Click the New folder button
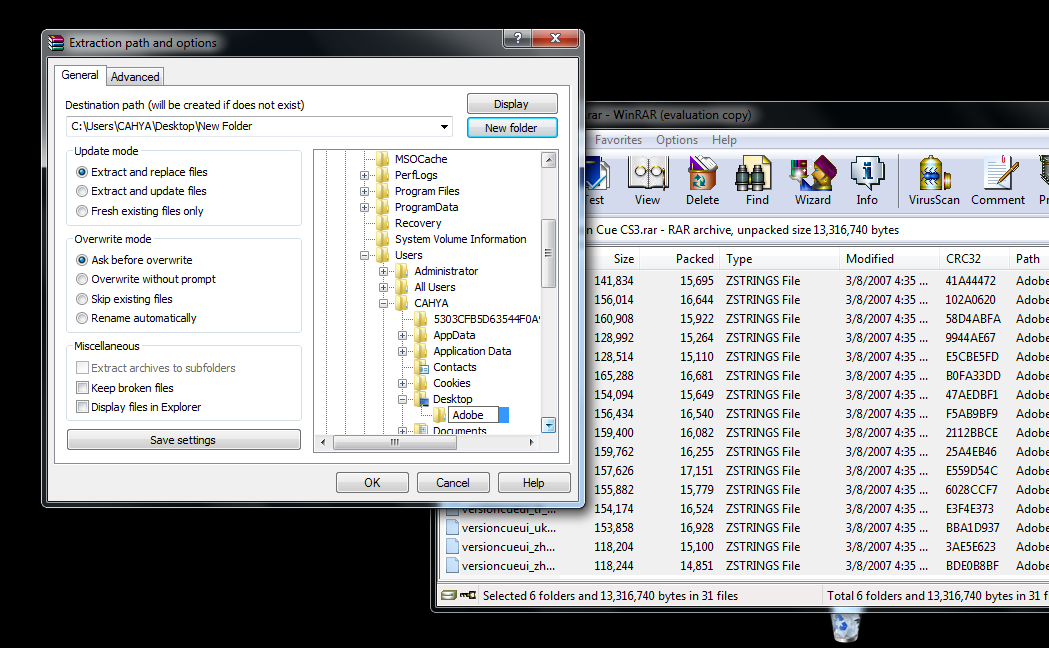1049x648 pixels. [x=512, y=128]
